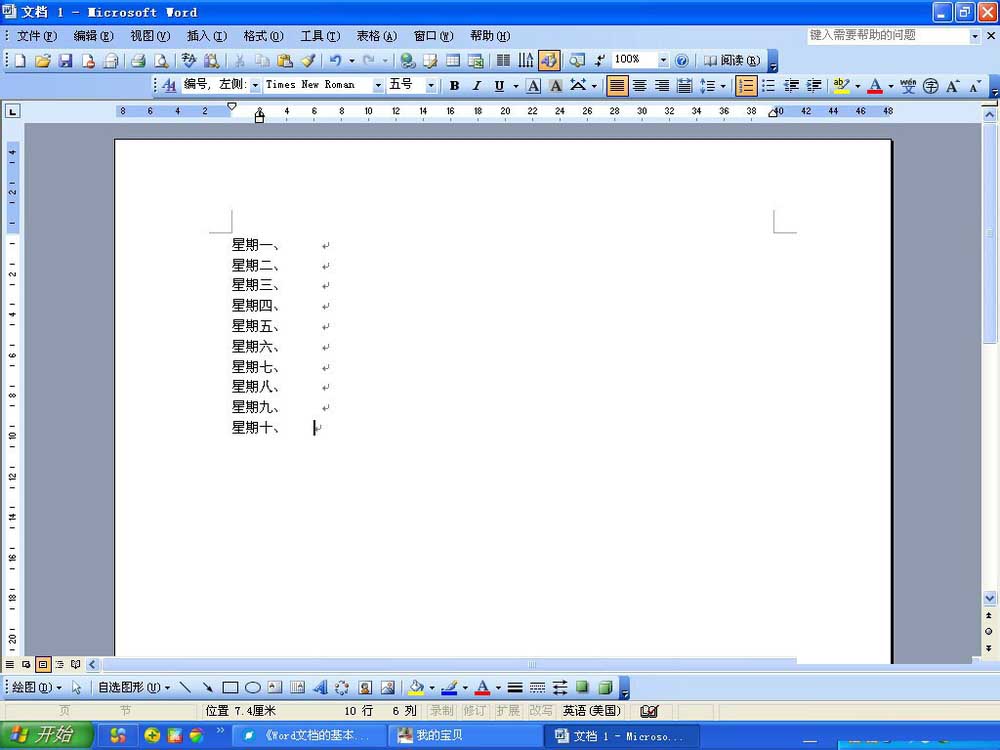
Task: Toggle Italic formatting
Action: pyautogui.click(x=476, y=85)
